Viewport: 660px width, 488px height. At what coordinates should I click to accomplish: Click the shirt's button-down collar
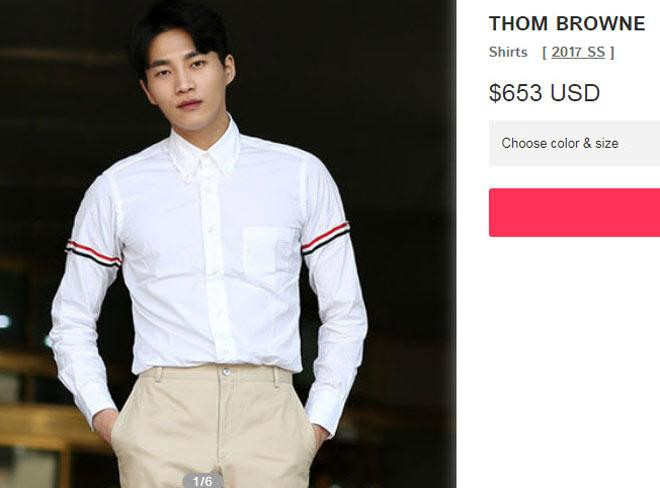(205, 156)
